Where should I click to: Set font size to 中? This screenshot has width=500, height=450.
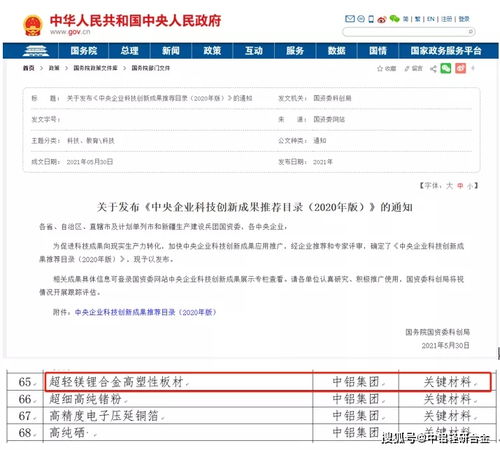pos(460,186)
